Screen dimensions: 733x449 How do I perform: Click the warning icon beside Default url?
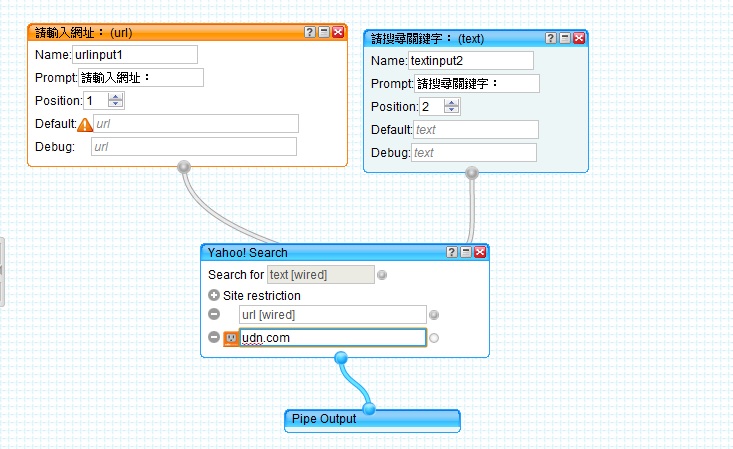[x=85, y=124]
